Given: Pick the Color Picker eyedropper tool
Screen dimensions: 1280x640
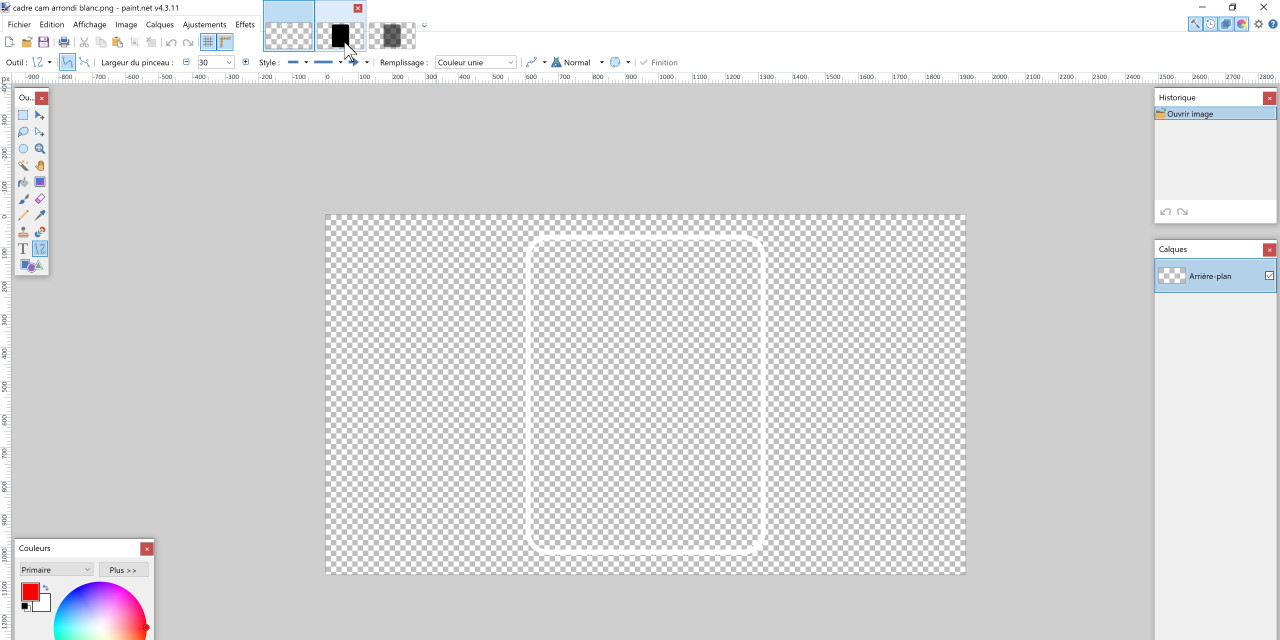Looking at the screenshot, I should [x=40, y=215].
